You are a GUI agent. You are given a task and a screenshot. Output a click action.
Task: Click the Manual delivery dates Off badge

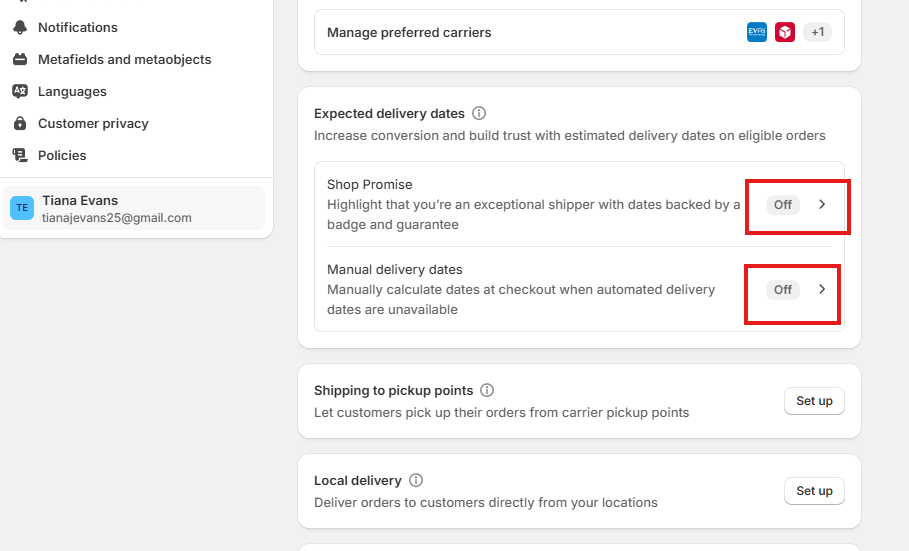click(783, 289)
